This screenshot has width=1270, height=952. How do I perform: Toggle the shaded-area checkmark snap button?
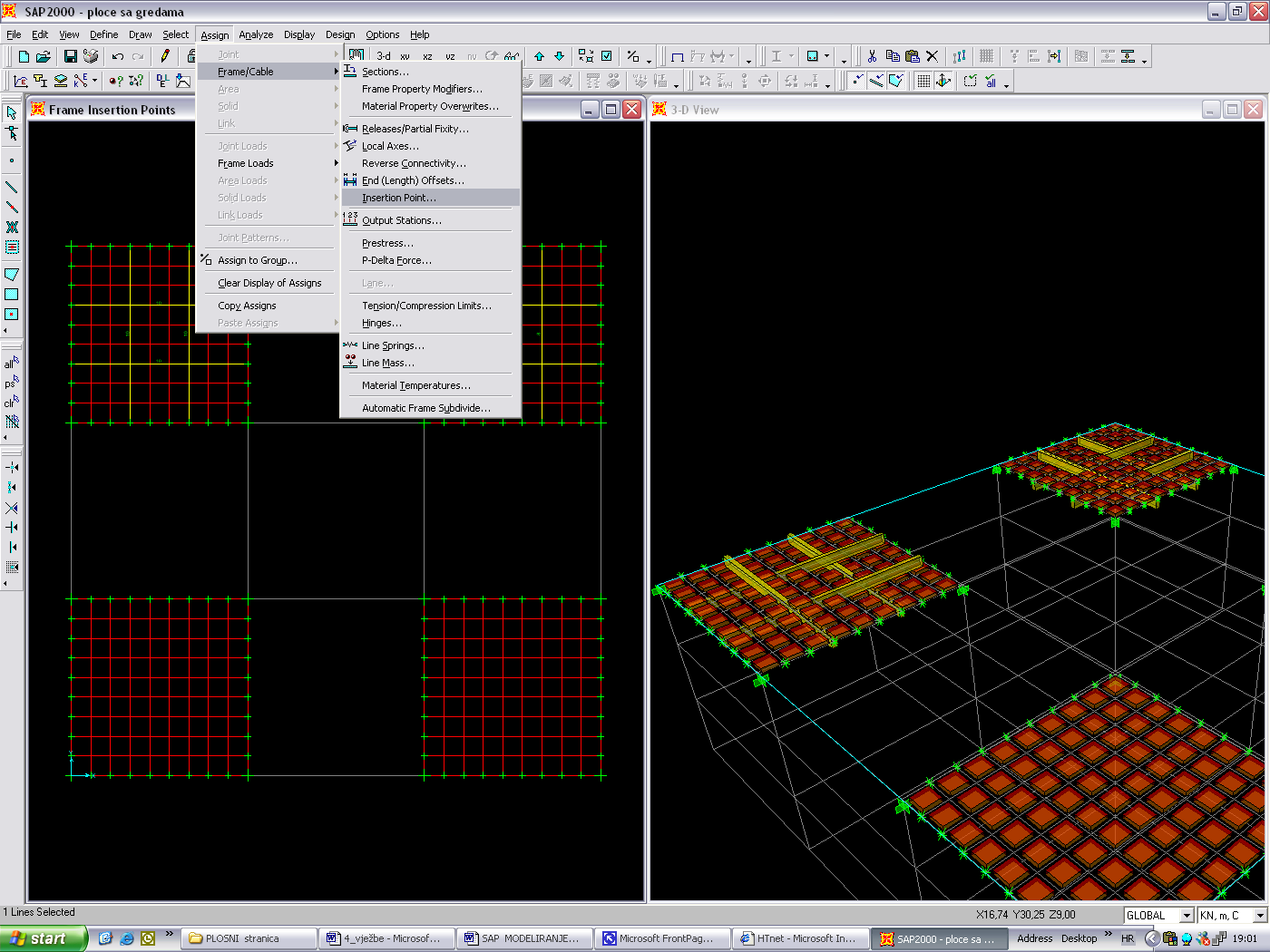[896, 81]
